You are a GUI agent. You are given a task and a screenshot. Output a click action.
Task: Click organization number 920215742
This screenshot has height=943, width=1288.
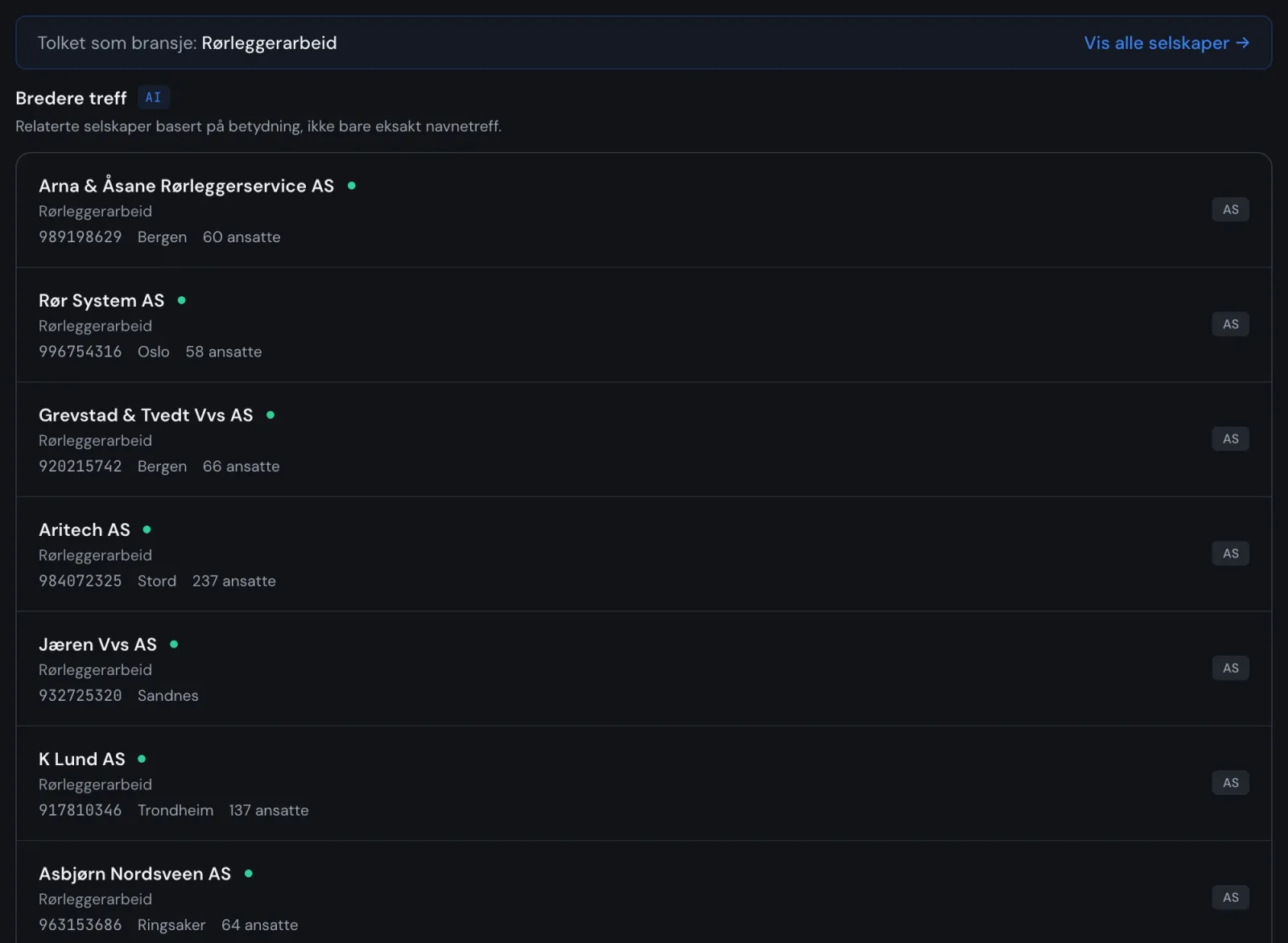pyautogui.click(x=80, y=467)
